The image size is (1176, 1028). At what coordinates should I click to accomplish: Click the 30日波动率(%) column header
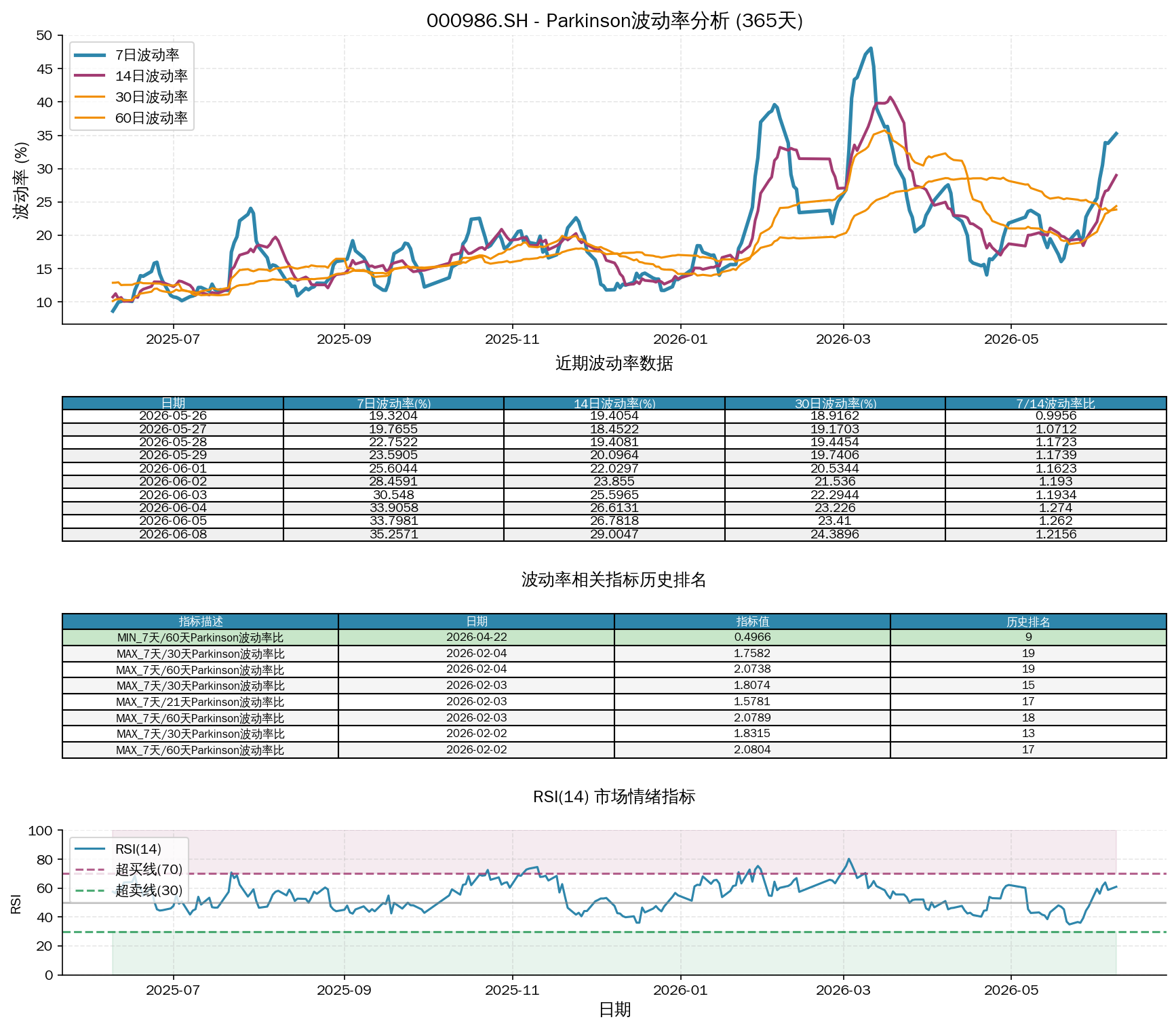click(835, 403)
